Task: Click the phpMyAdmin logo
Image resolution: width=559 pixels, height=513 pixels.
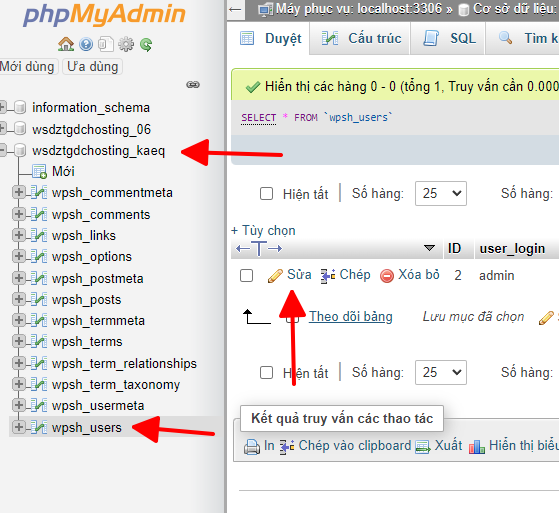Action: tap(104, 15)
